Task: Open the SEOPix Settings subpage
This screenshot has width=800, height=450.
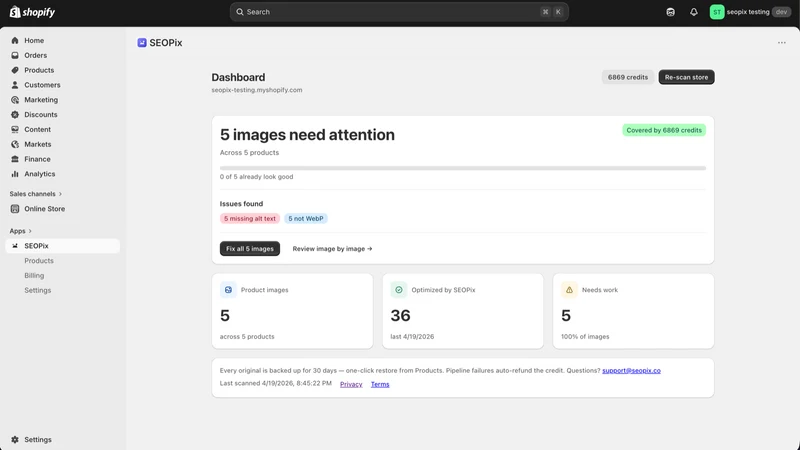Action: coord(38,290)
